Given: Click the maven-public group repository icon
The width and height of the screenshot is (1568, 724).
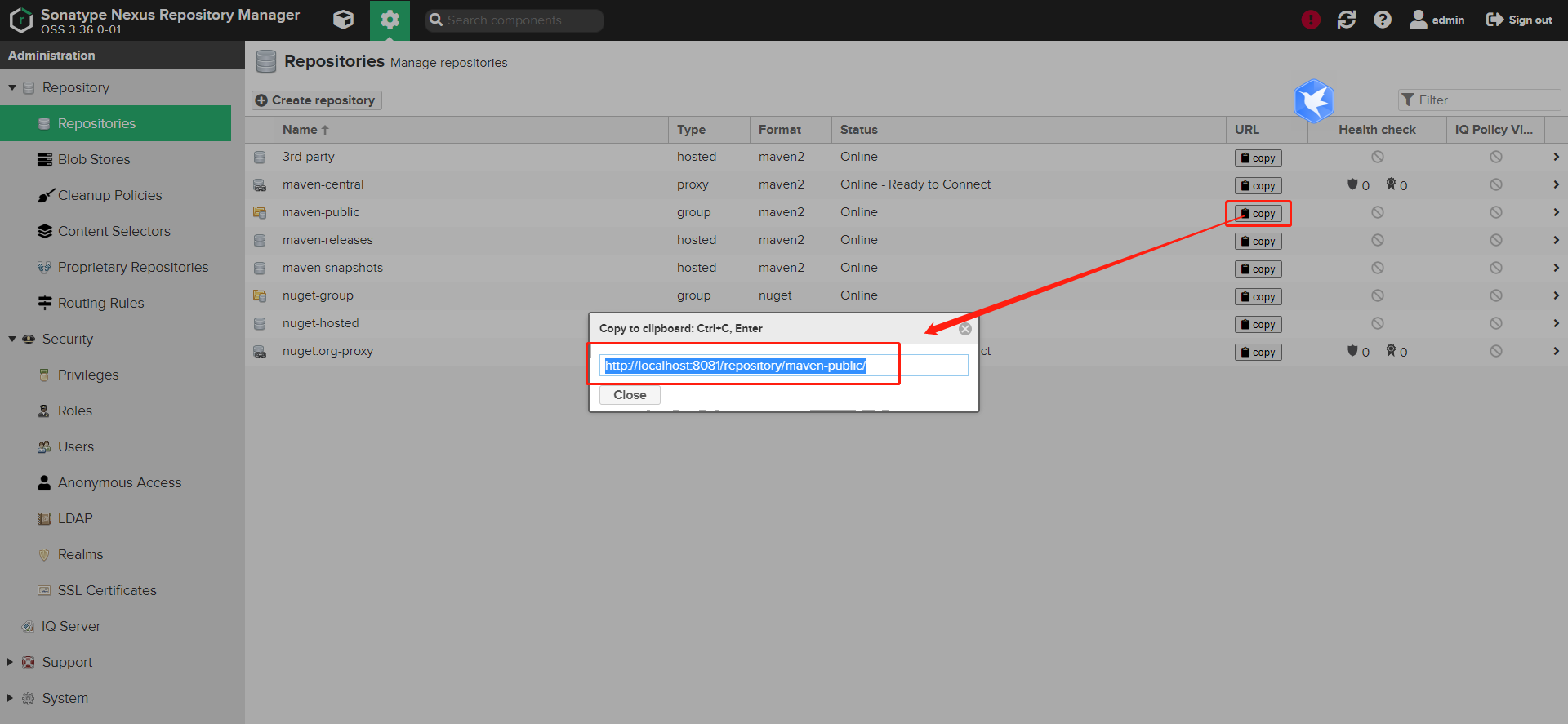Looking at the screenshot, I should pos(260,212).
